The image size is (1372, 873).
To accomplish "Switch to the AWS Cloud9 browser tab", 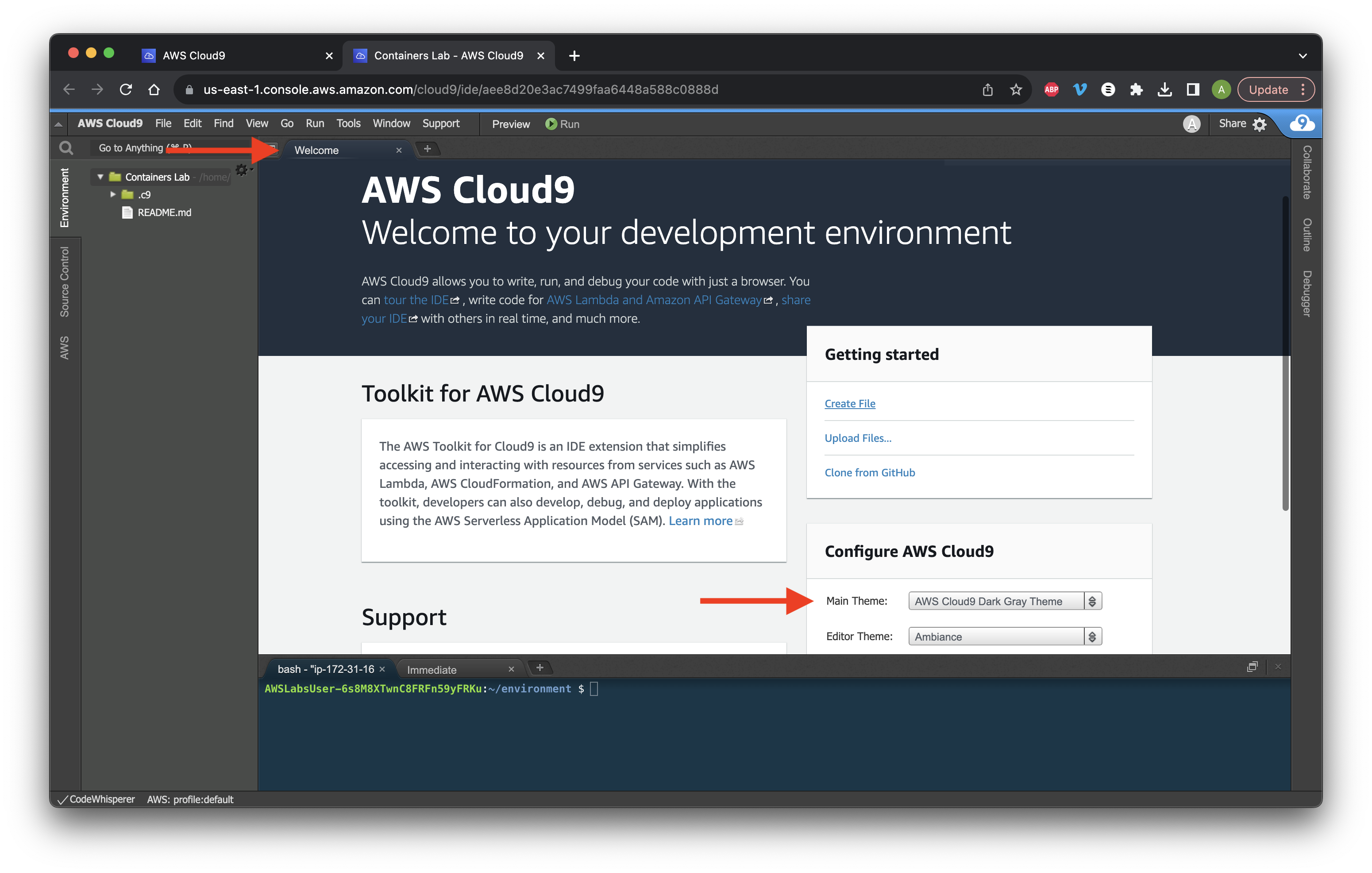I will (x=194, y=55).
